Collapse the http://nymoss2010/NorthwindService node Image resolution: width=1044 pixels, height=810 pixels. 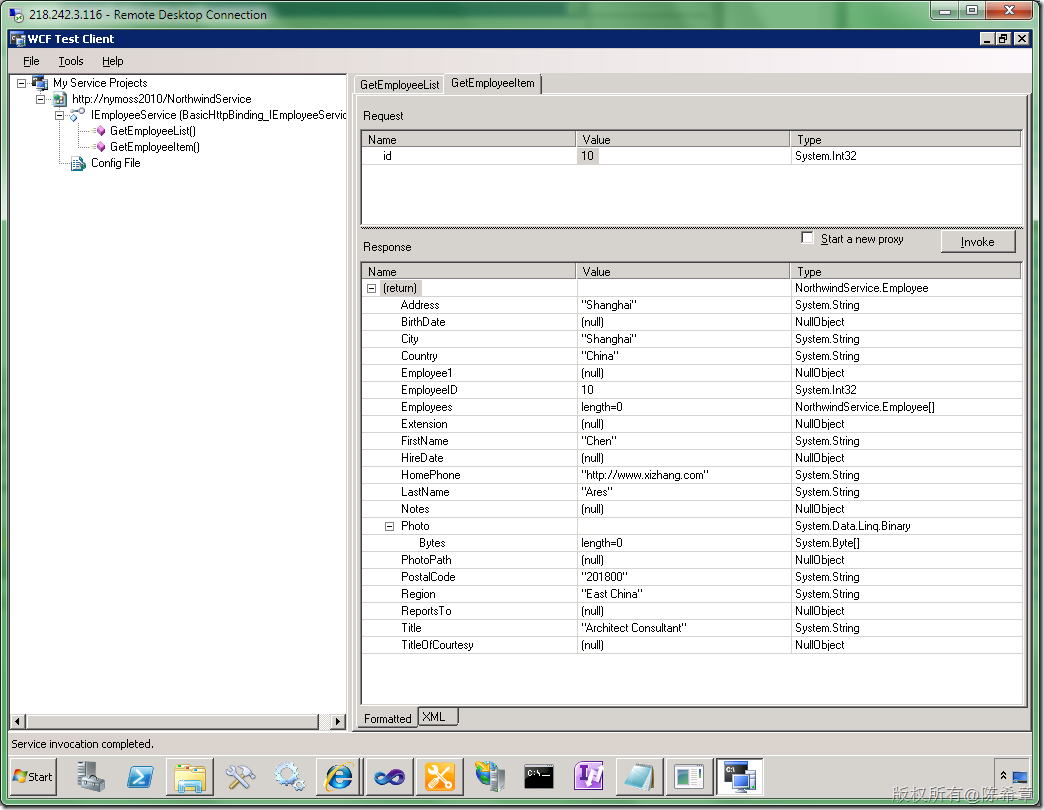41,99
